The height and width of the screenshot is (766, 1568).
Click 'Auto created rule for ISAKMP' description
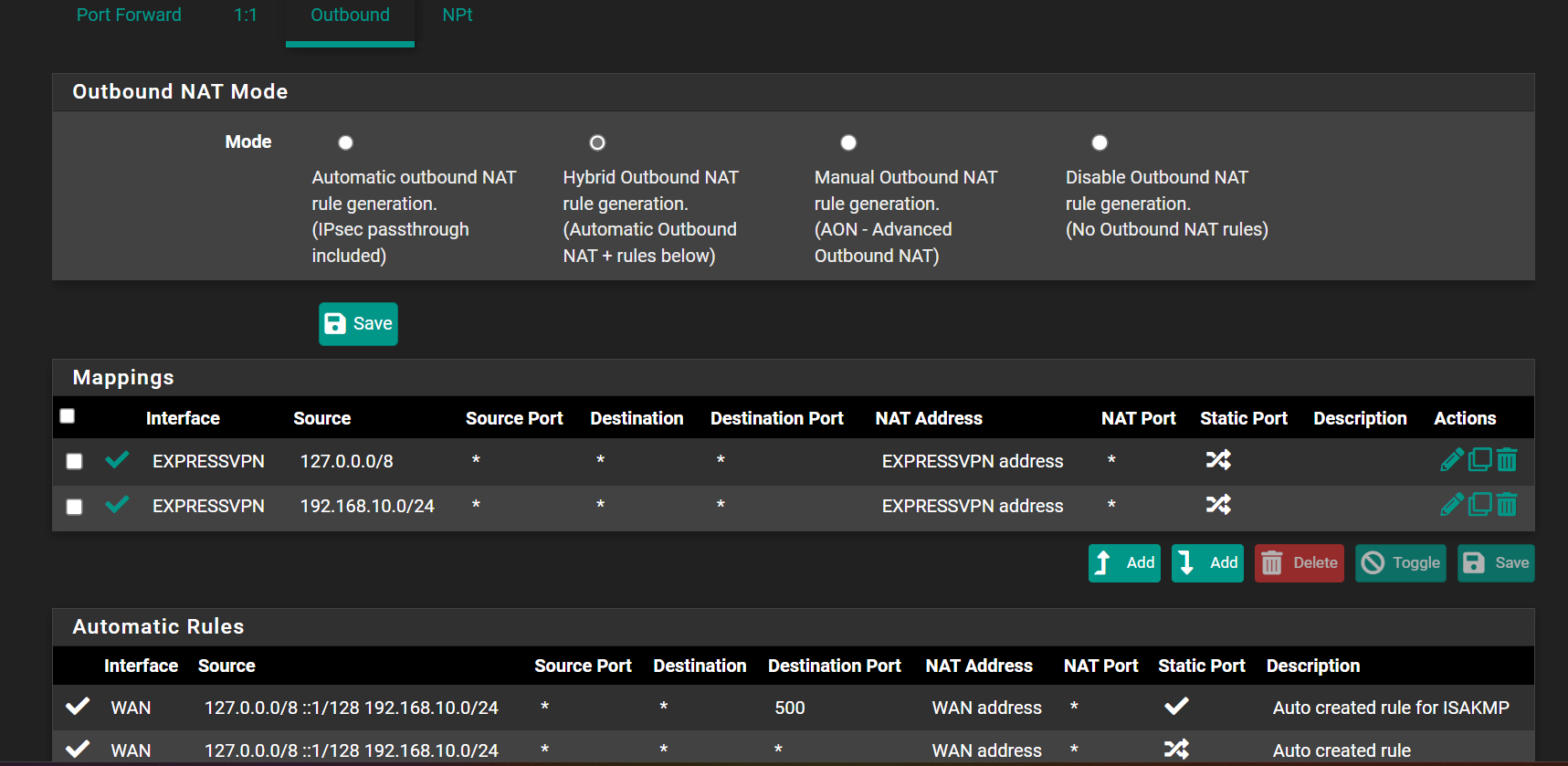click(1391, 708)
